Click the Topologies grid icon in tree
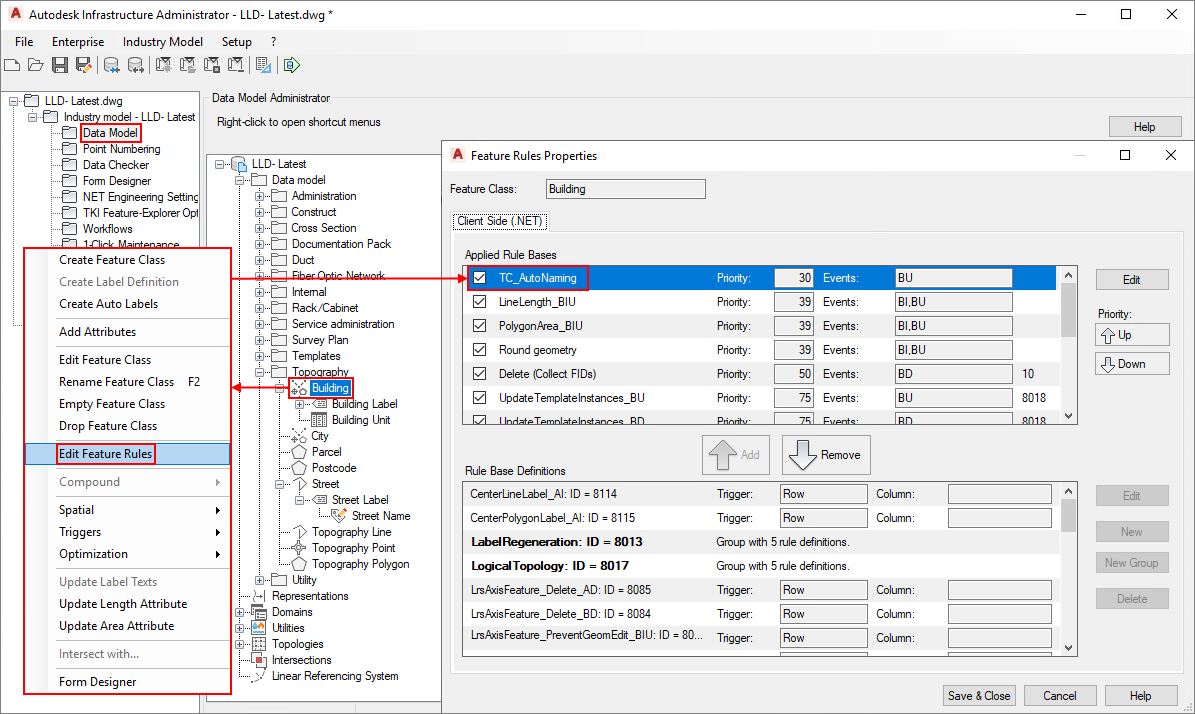The width and height of the screenshot is (1195, 714). pos(259,645)
